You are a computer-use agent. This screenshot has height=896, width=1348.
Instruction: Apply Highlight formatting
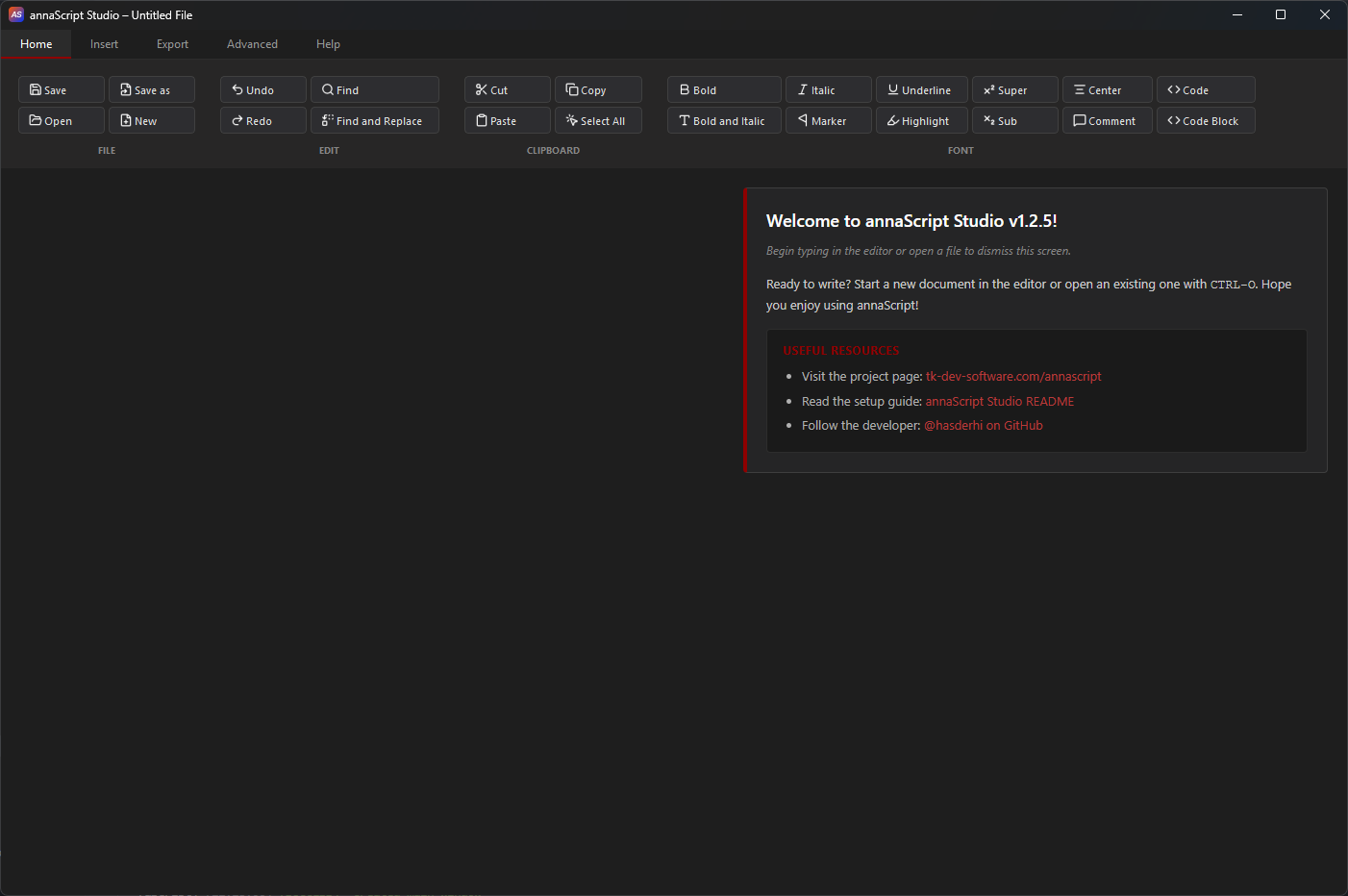pos(922,120)
